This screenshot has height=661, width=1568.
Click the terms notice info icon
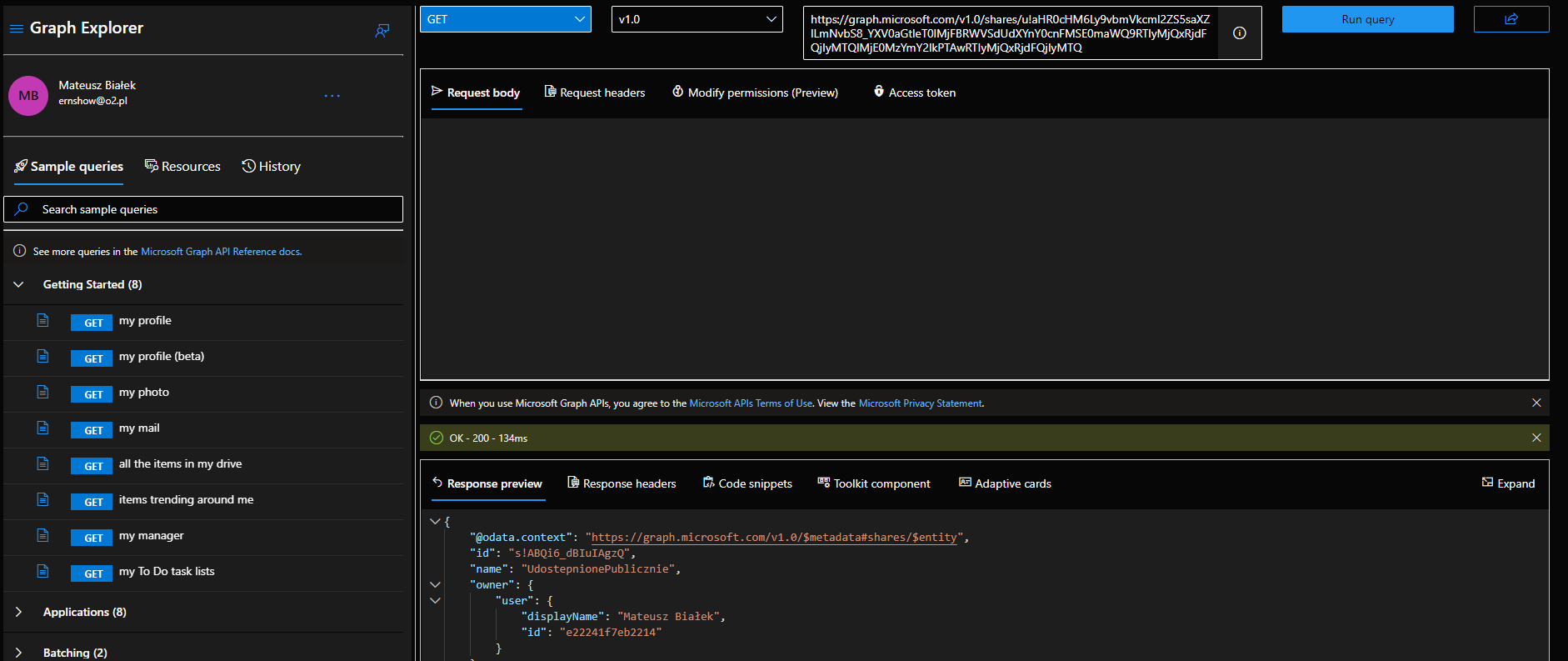point(436,403)
